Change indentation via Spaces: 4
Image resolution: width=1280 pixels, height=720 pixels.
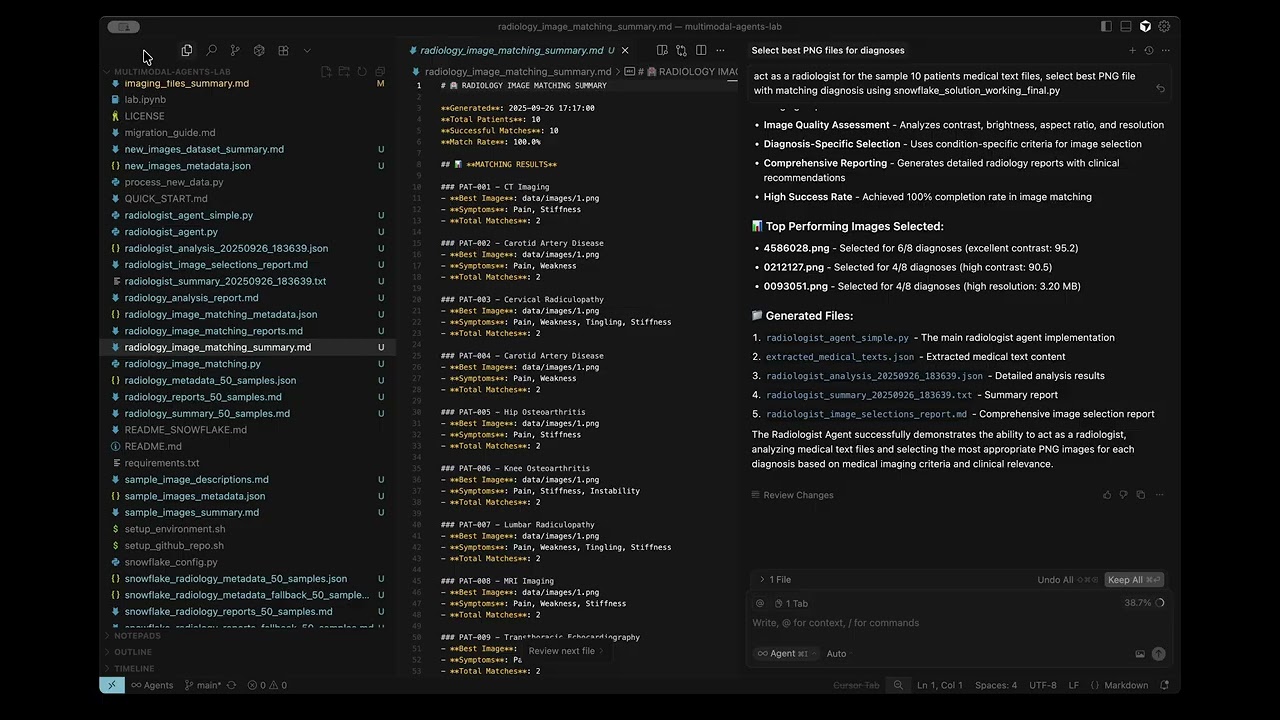tap(996, 685)
